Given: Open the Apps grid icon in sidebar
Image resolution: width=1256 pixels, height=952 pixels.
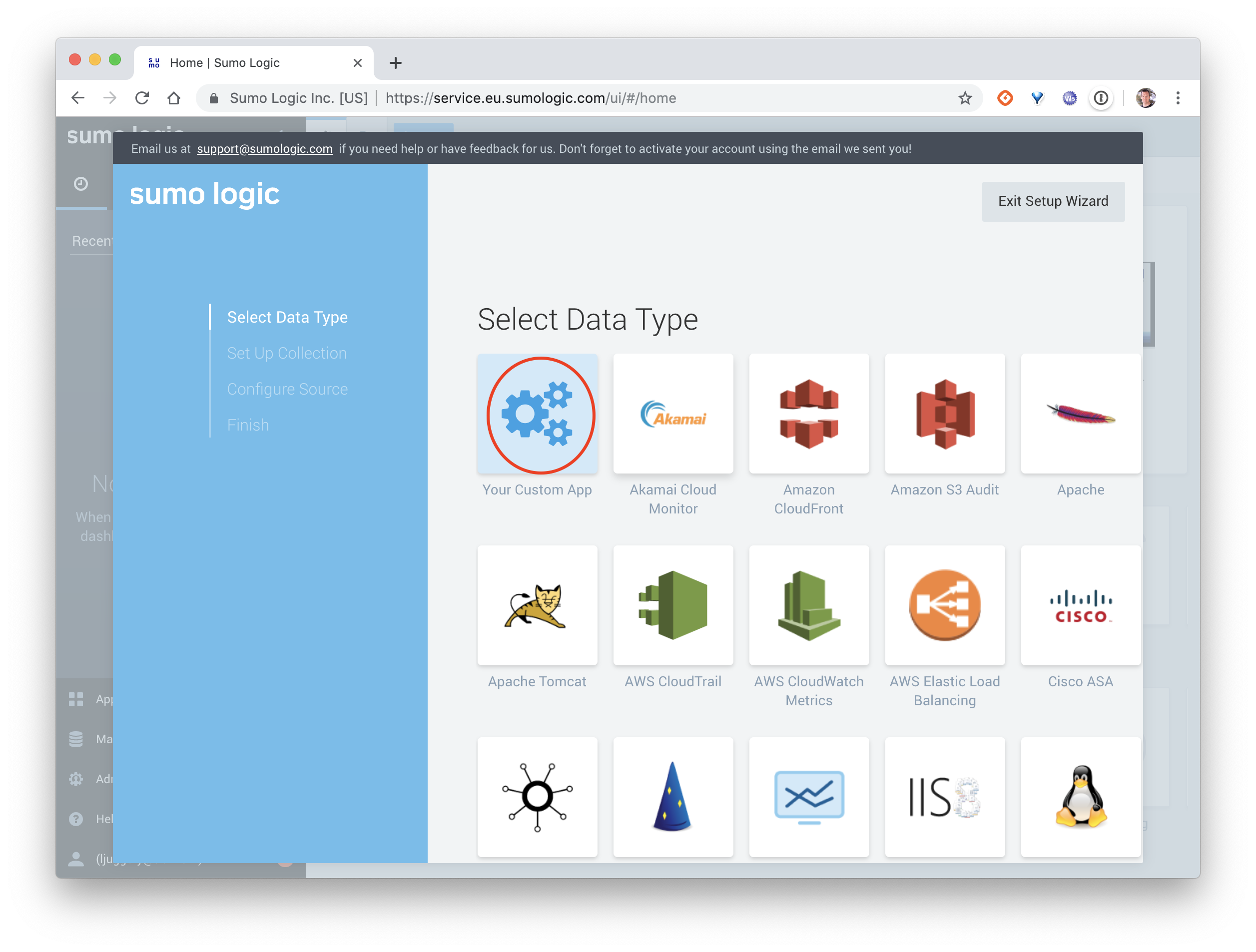Looking at the screenshot, I should point(76,699).
